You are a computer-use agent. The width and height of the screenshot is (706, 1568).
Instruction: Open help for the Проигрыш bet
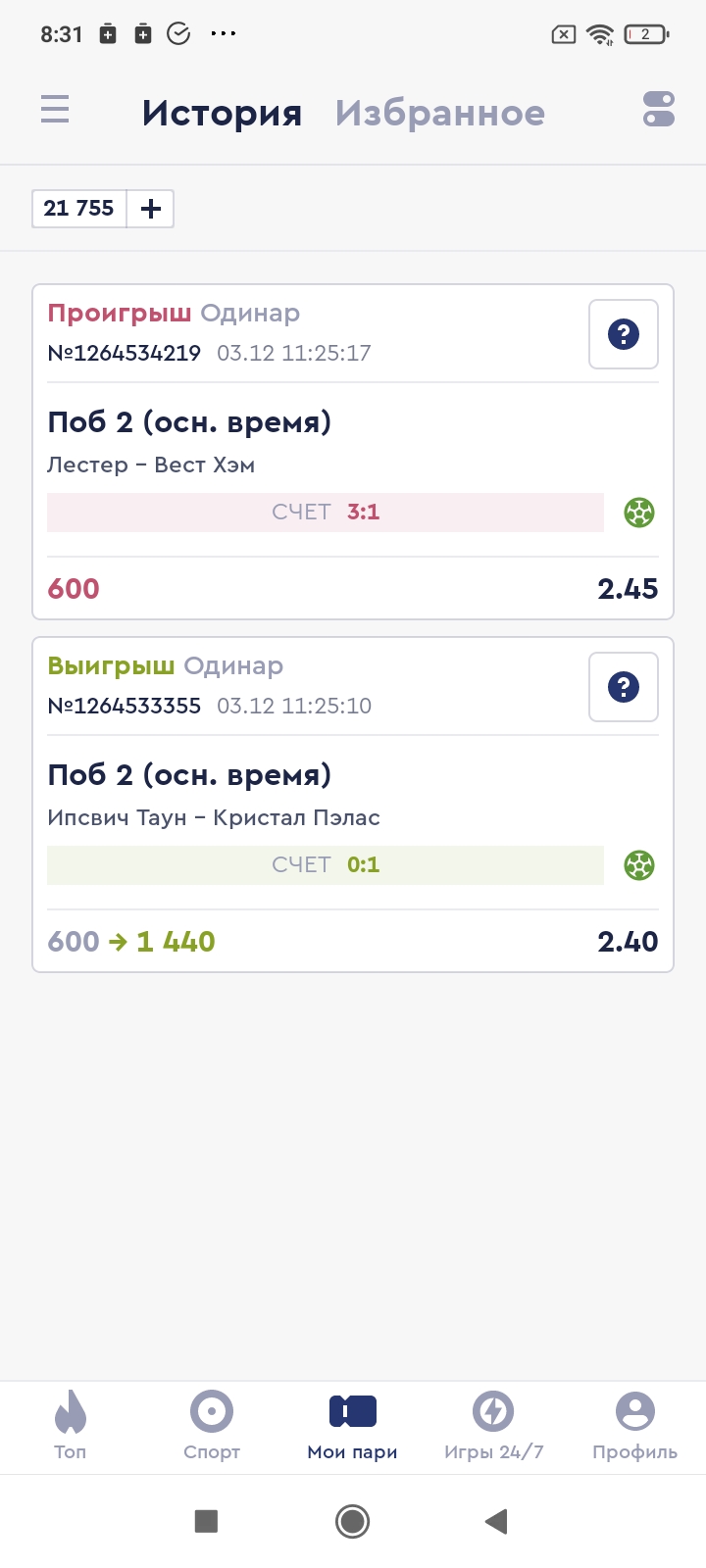click(624, 335)
